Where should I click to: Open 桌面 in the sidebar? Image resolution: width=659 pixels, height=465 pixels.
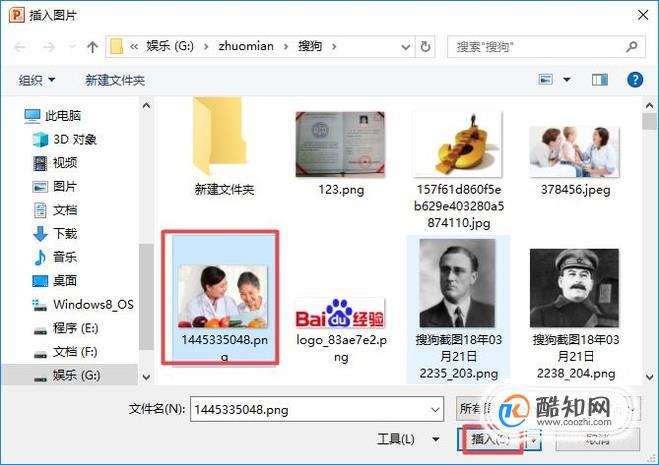55,280
